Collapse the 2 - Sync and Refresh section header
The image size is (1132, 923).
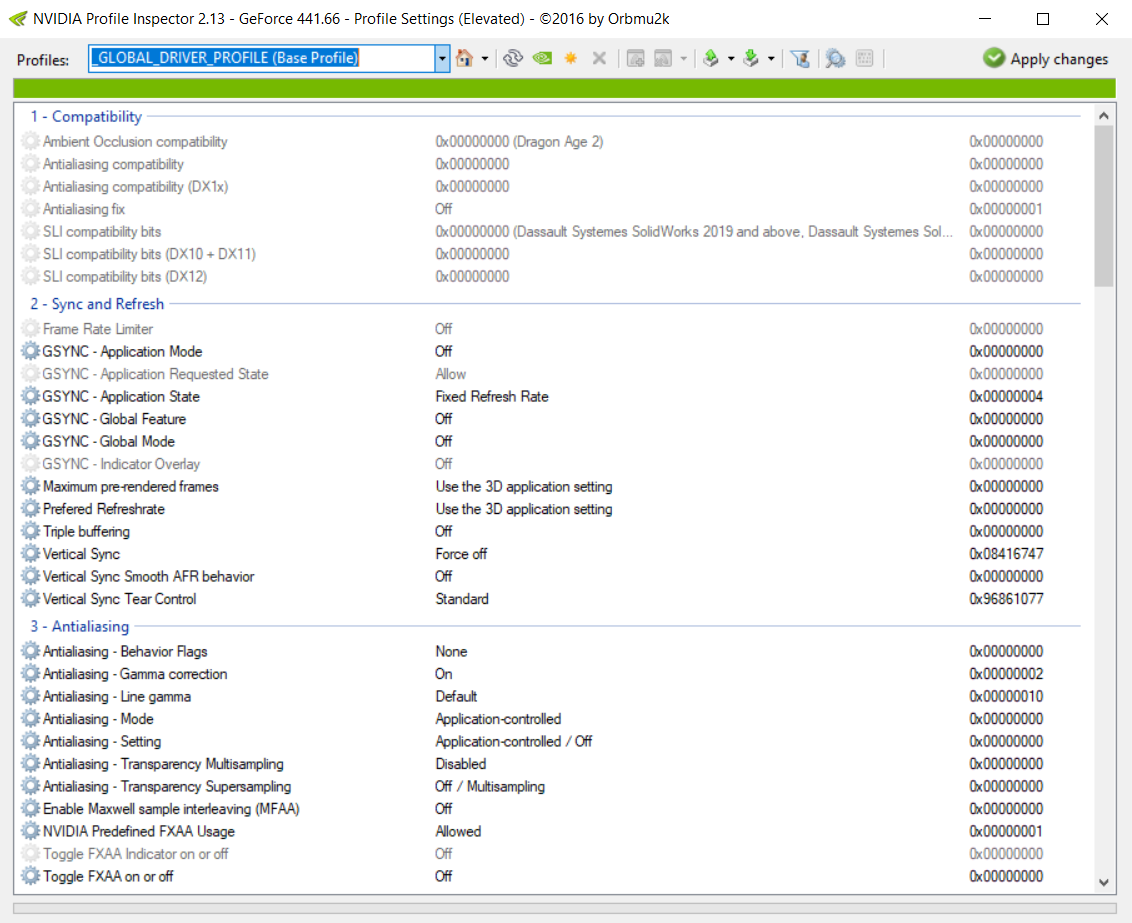tap(97, 304)
